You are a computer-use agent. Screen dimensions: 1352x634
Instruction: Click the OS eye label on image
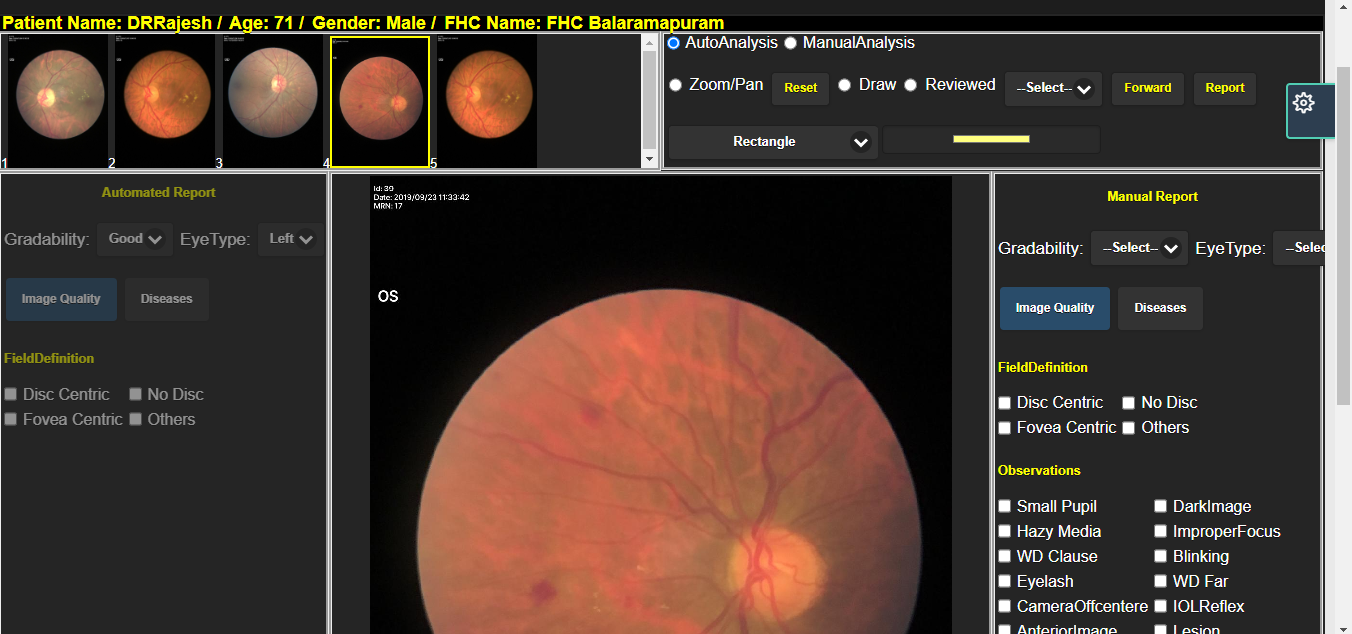[x=388, y=297]
